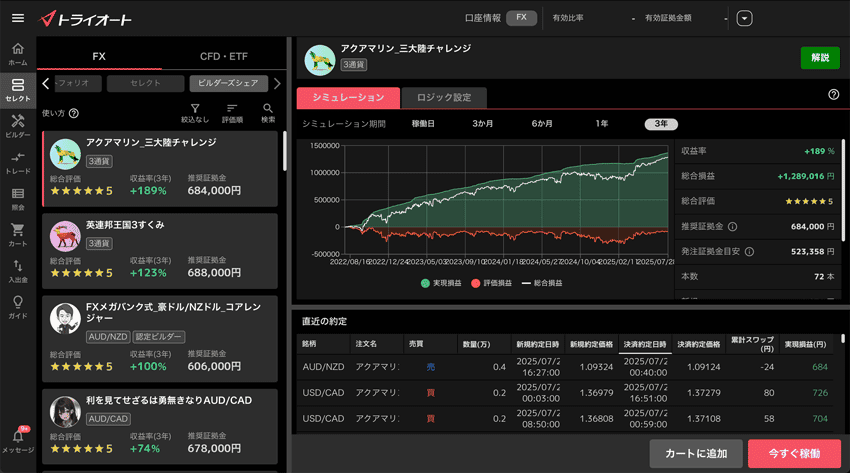Click the 解説 green button
Image resolution: width=850 pixels, height=473 pixels.
click(x=820, y=58)
